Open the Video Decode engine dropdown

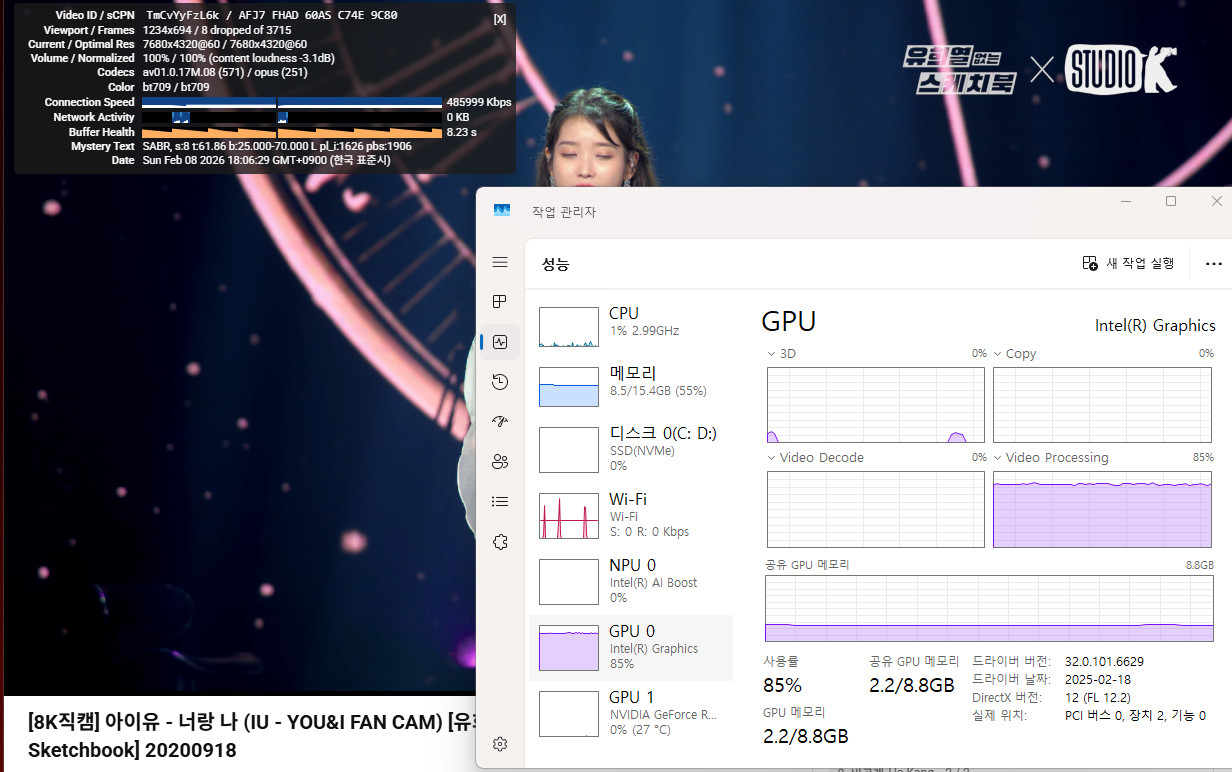click(772, 458)
